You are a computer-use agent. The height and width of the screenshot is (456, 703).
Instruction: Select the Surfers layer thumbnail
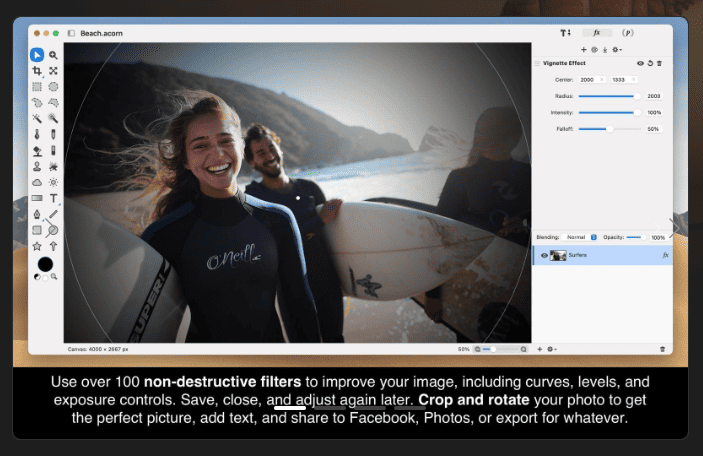coord(558,256)
